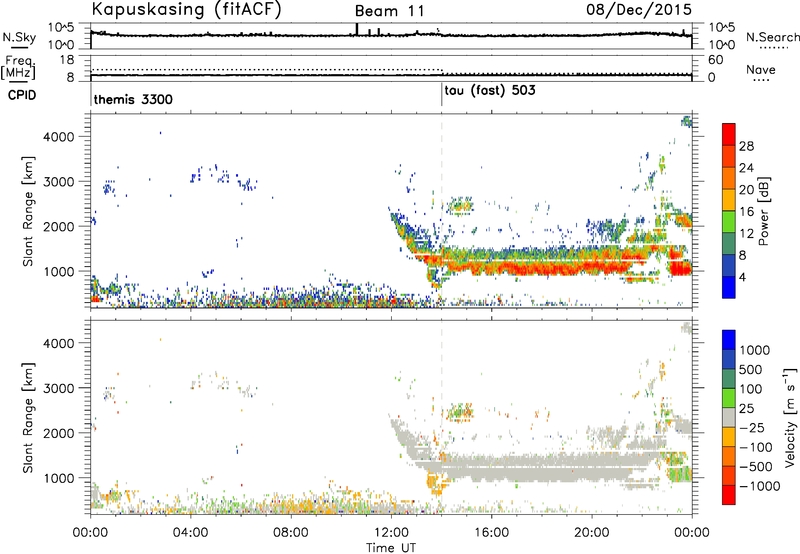Viewport: 800px width, 554px height.
Task: Click the "Velocity [m s-1]" colorbar label
Action: [x=790, y=417]
